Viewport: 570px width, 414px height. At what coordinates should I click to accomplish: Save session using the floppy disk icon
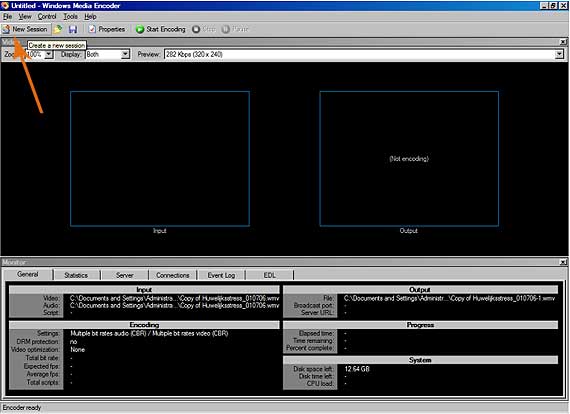click(73, 29)
